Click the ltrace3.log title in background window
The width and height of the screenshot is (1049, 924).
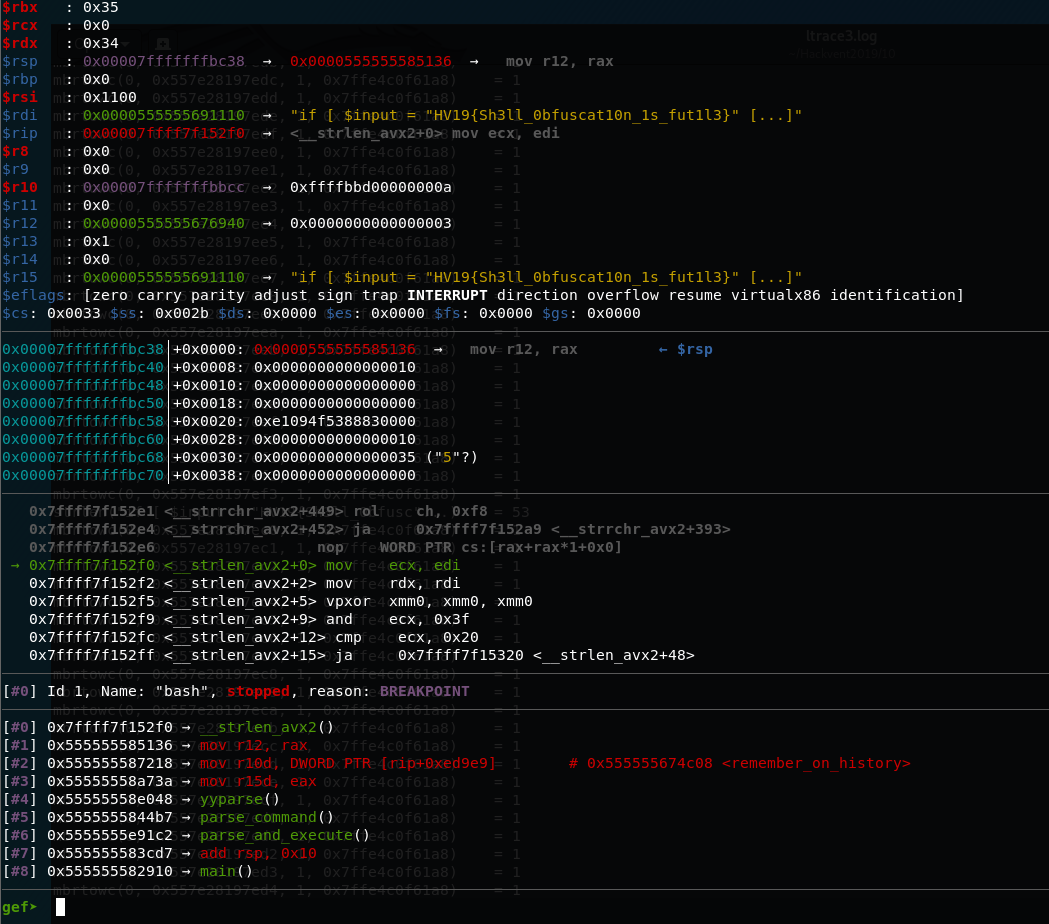tap(842, 37)
